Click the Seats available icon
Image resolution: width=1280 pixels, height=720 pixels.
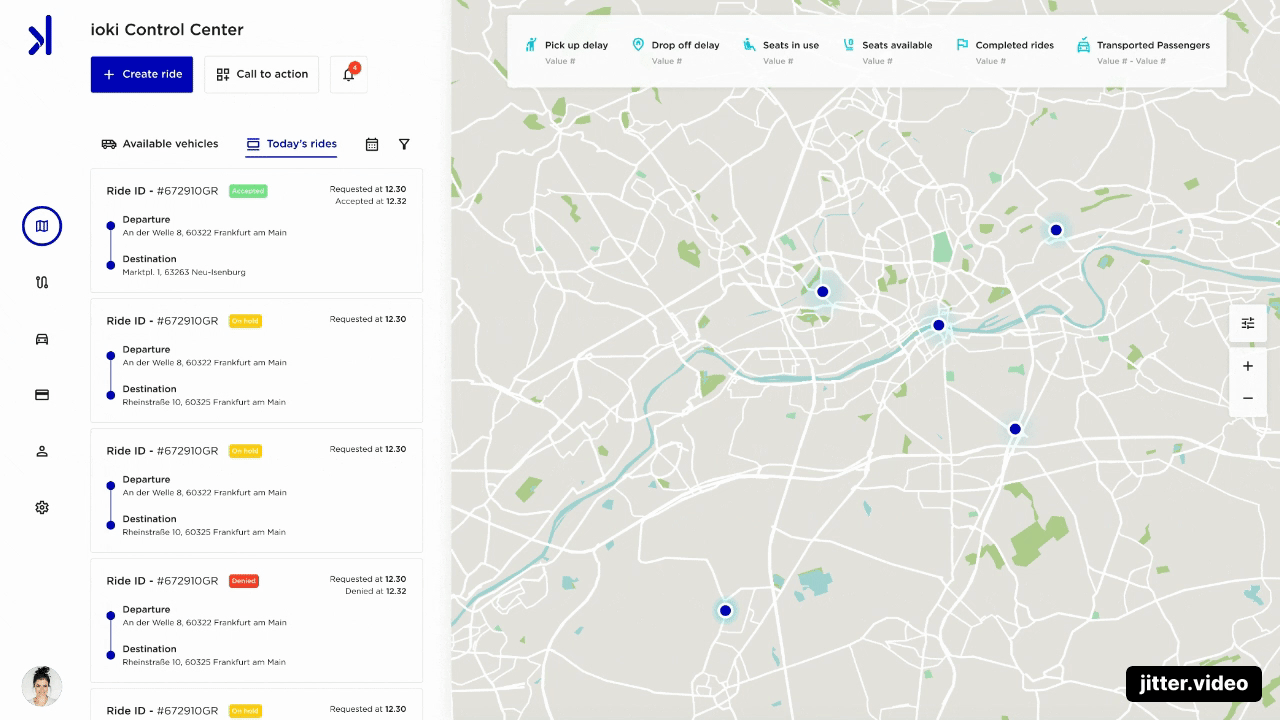tap(849, 45)
